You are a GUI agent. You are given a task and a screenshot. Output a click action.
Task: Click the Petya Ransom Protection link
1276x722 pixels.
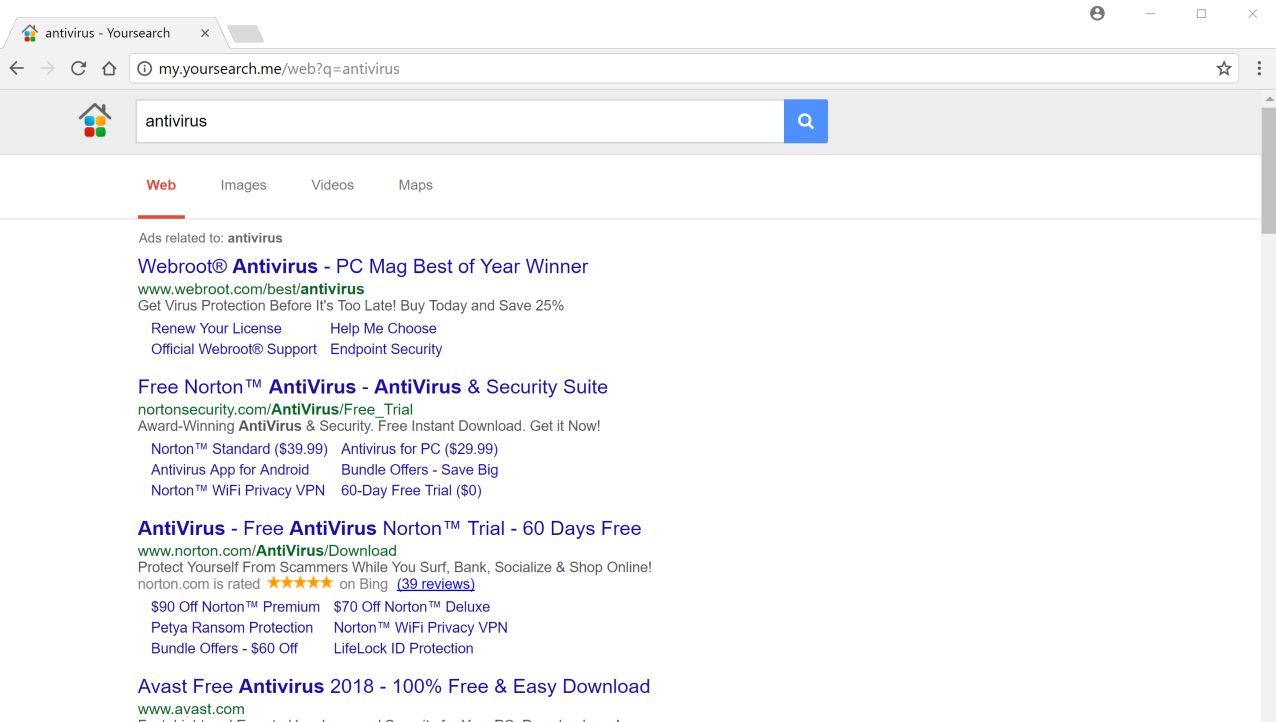232,628
